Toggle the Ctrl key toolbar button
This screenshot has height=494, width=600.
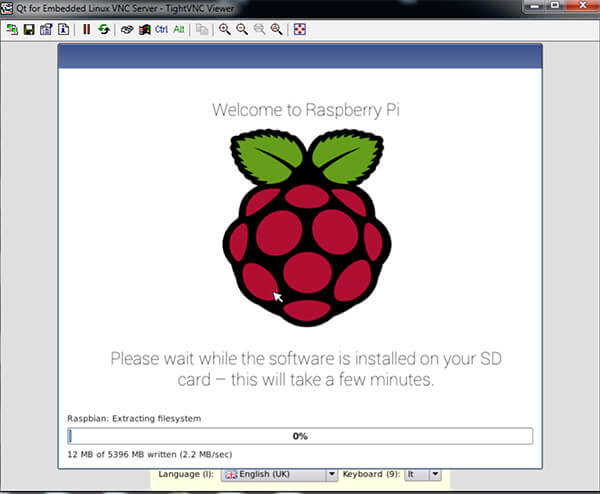tap(161, 29)
